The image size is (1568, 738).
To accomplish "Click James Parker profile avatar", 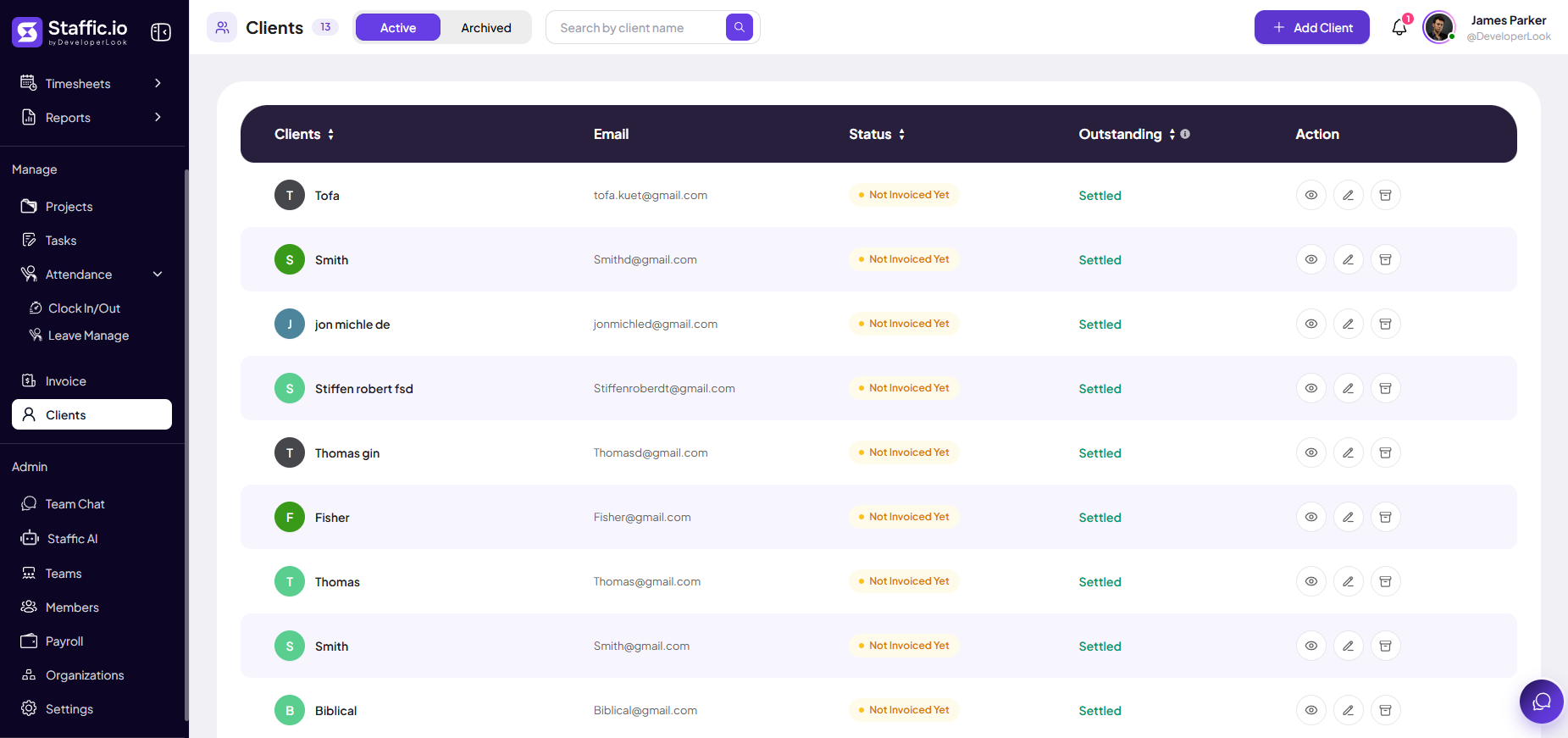I will 1438,27.
